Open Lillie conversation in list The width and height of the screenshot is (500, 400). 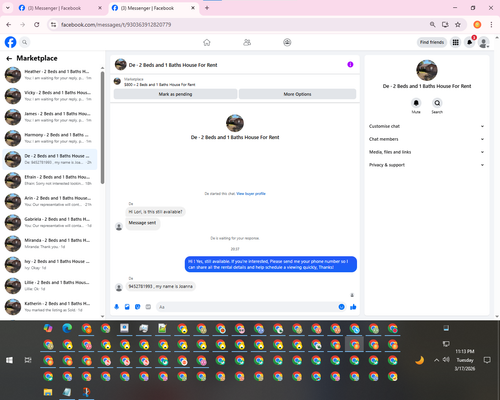pyautogui.click(x=50, y=286)
